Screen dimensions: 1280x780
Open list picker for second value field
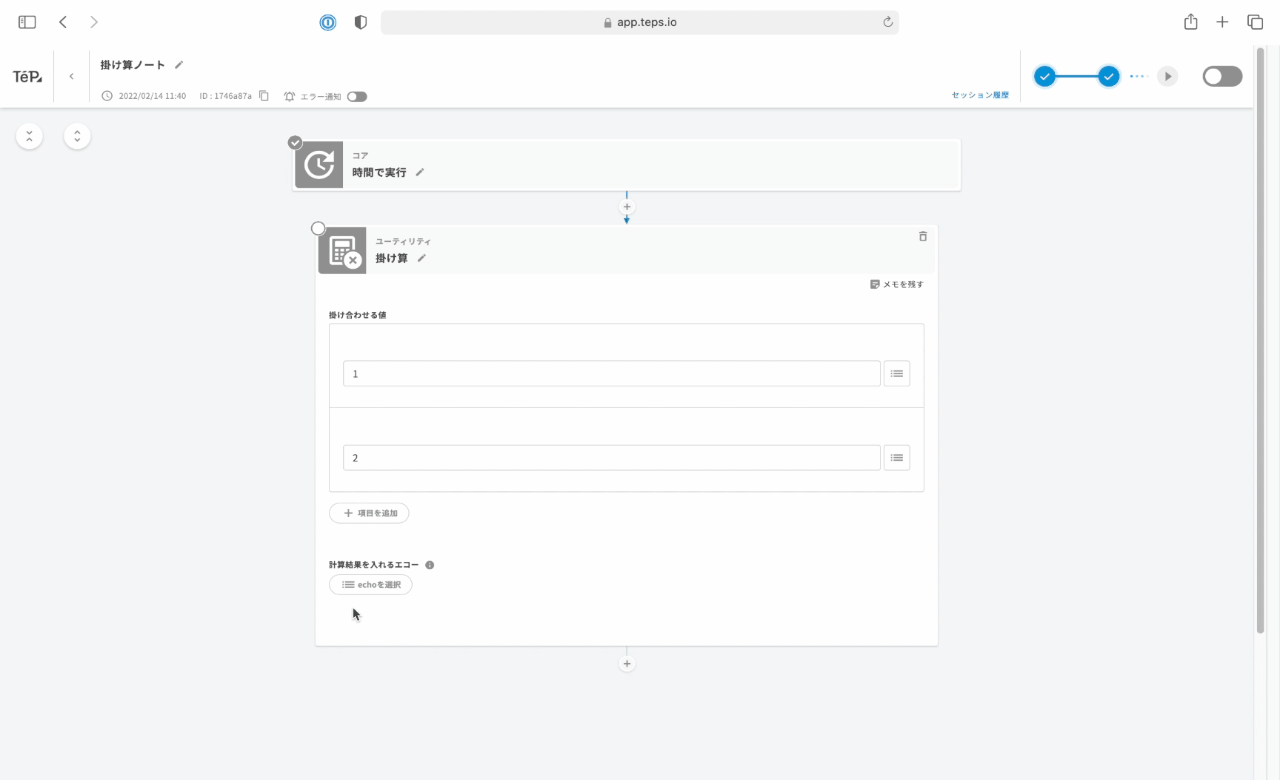896,458
